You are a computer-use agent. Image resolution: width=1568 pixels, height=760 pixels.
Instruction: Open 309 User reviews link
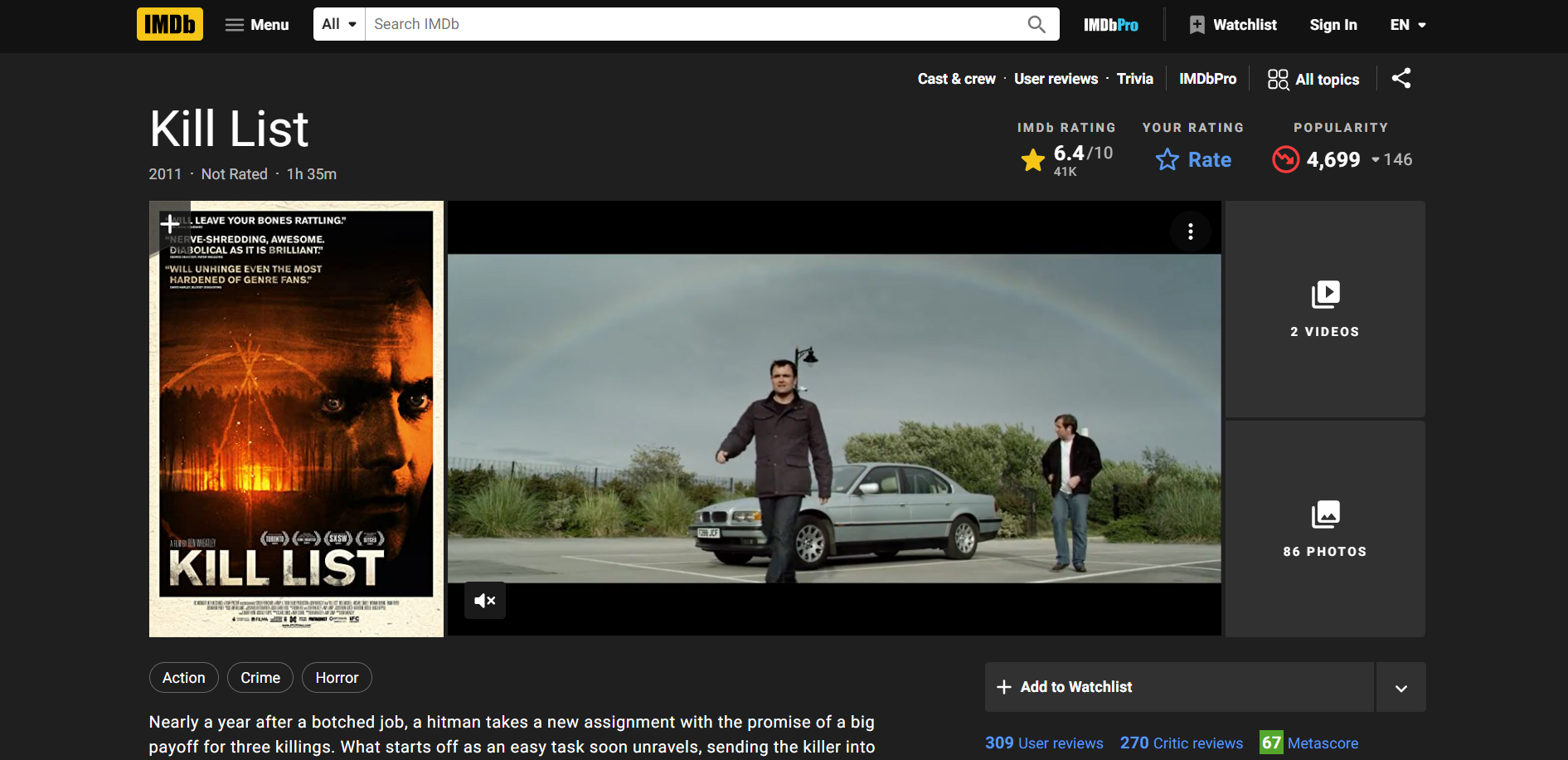pos(1044,743)
